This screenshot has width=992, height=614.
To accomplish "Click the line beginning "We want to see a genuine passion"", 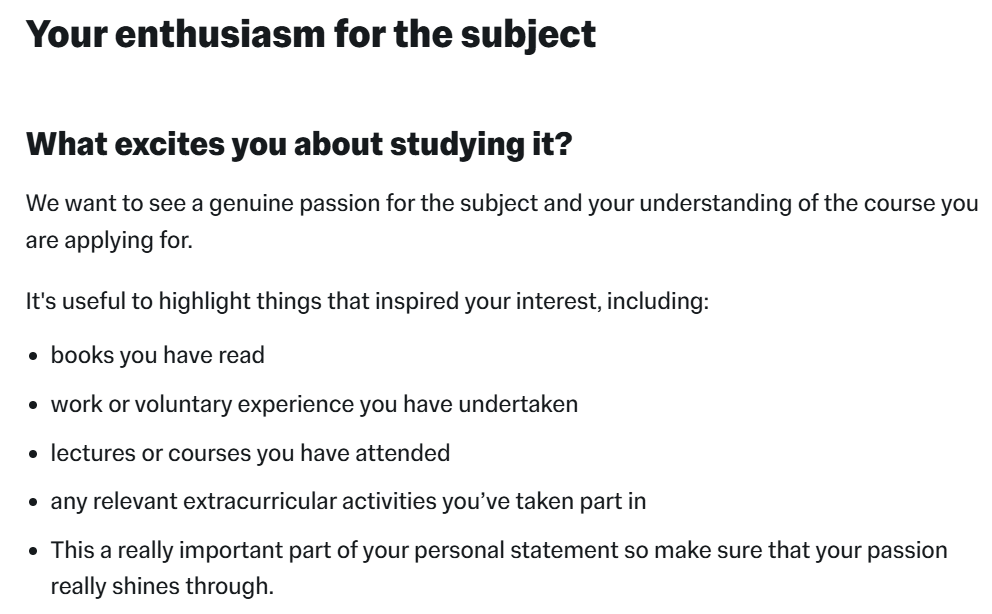I will coord(502,204).
